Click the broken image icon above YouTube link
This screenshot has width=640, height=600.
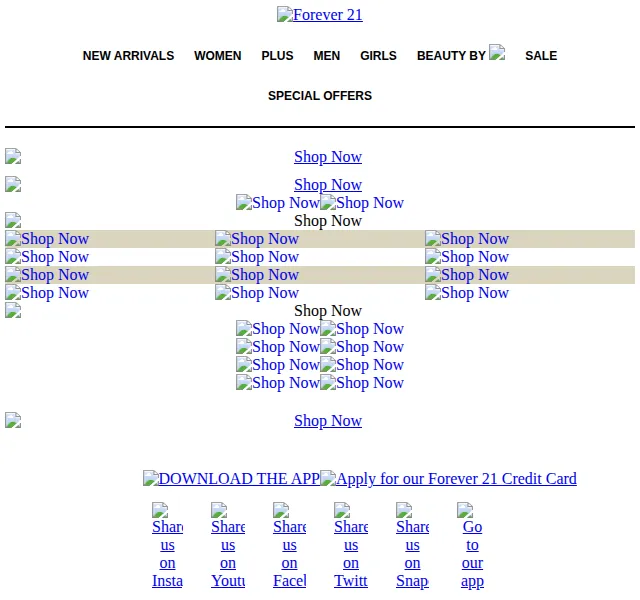pos(219,510)
